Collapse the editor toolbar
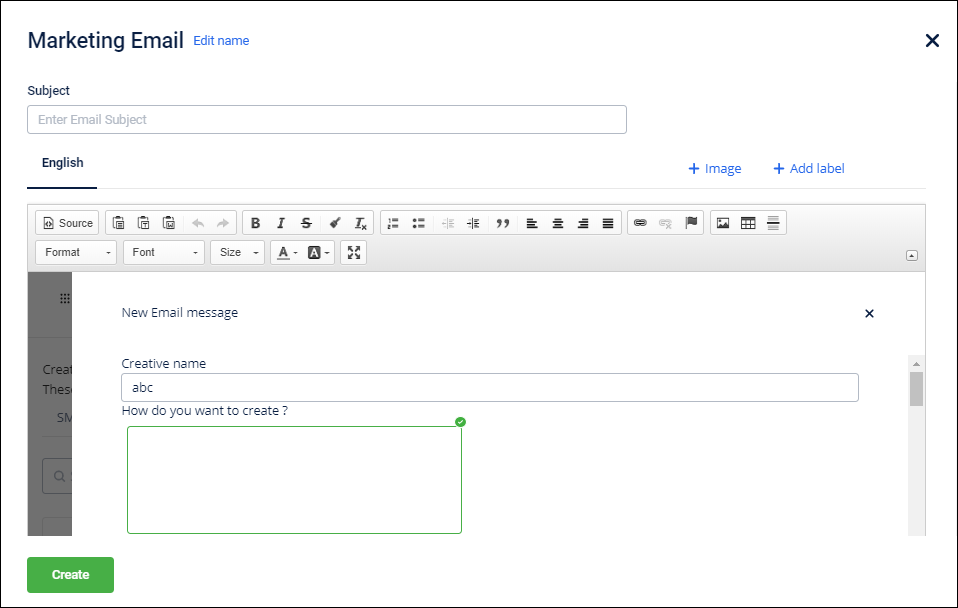The height and width of the screenshot is (608, 958). point(912,255)
